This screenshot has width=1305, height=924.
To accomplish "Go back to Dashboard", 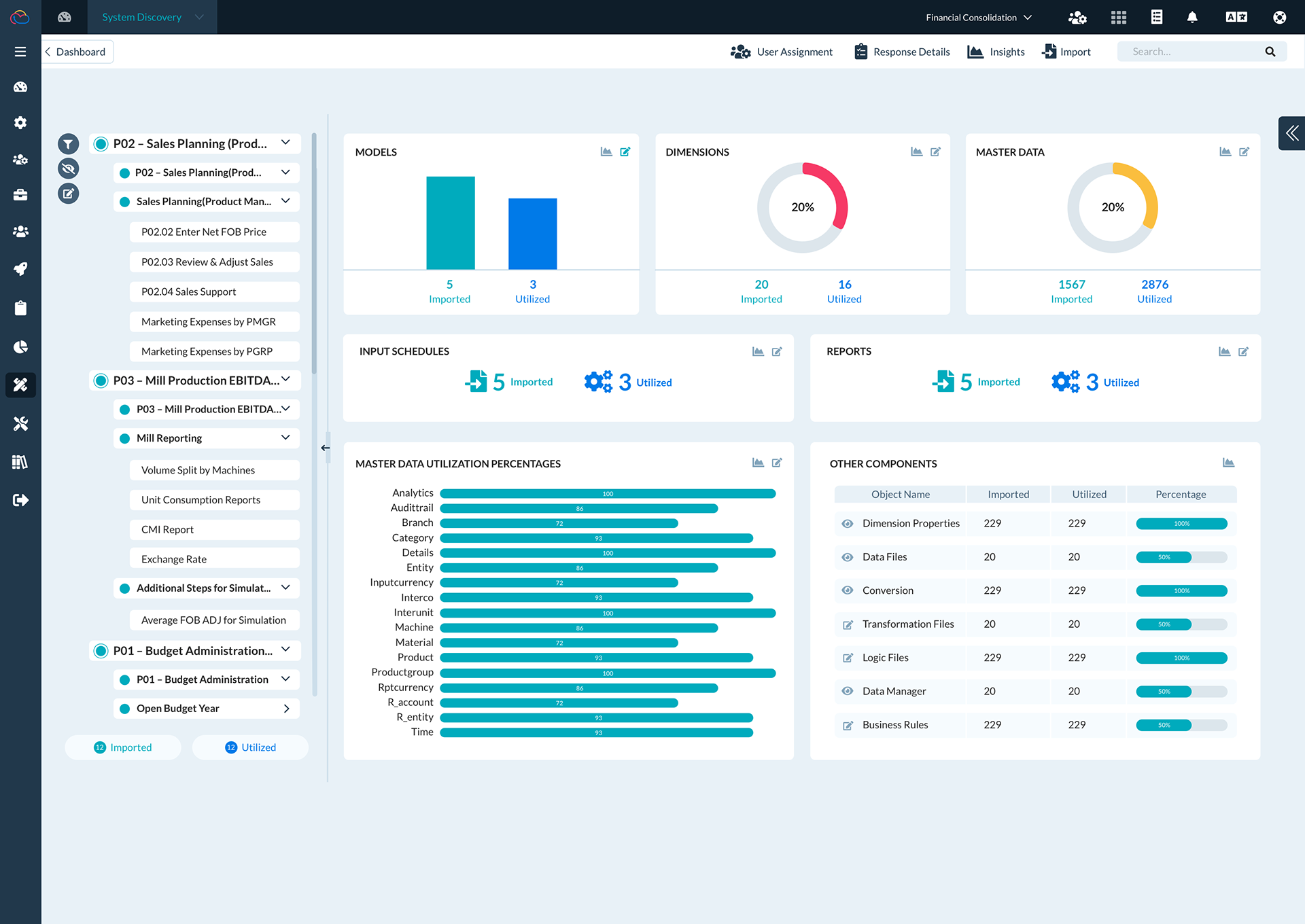I will click(x=76, y=52).
